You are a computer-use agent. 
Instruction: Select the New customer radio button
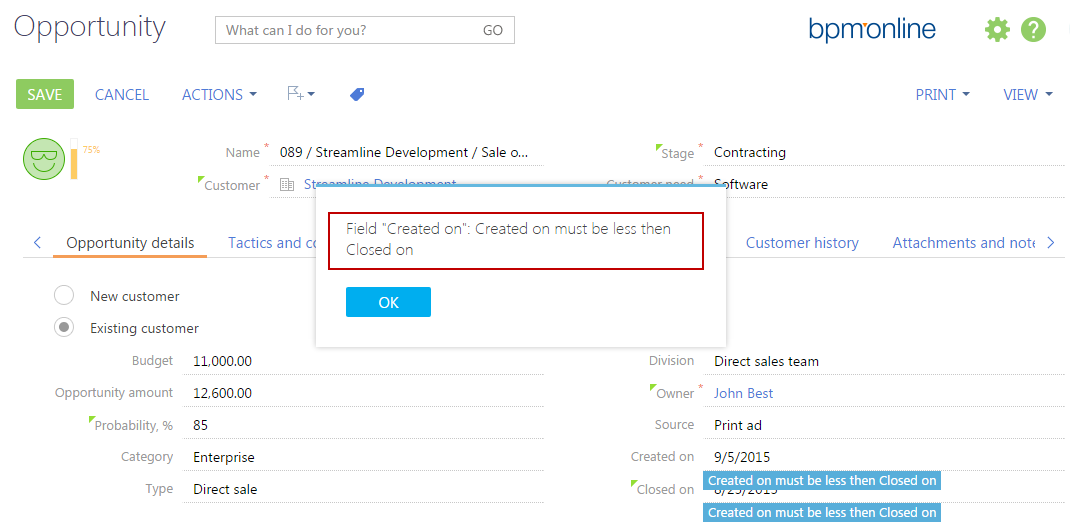pos(64,296)
